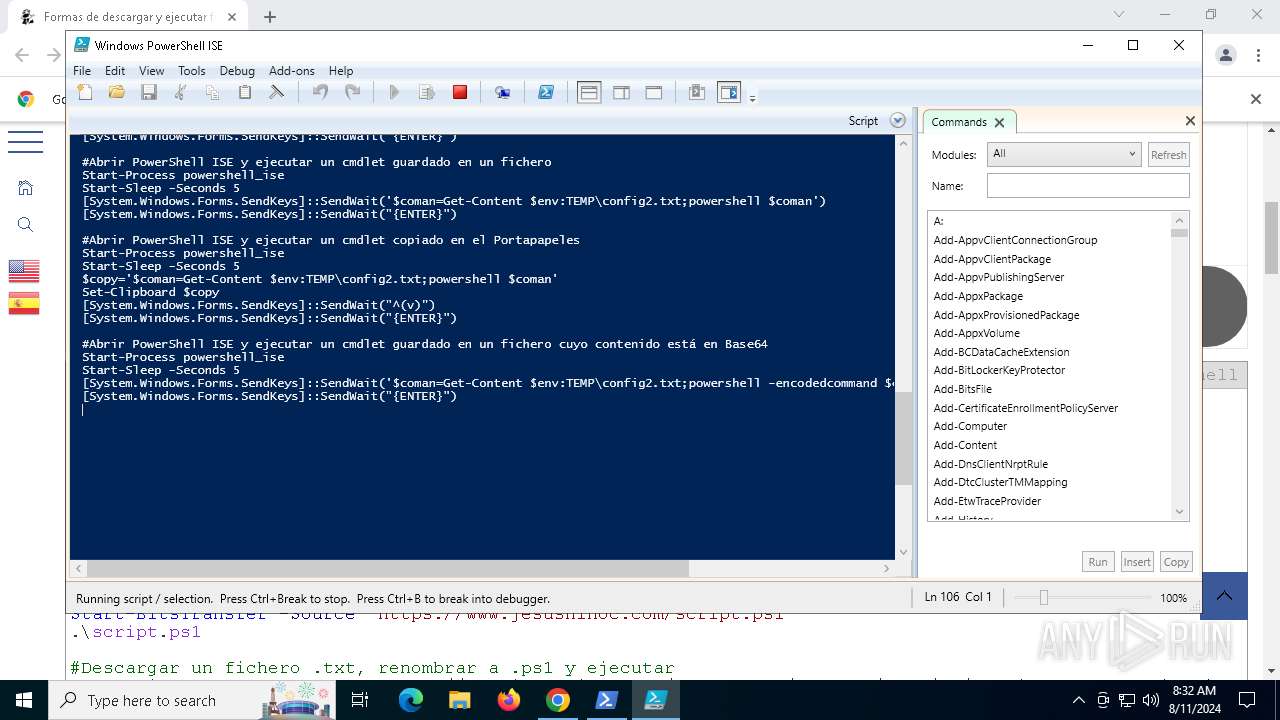
Task: Redo the edit using the toolbar arrow
Action: (352, 92)
